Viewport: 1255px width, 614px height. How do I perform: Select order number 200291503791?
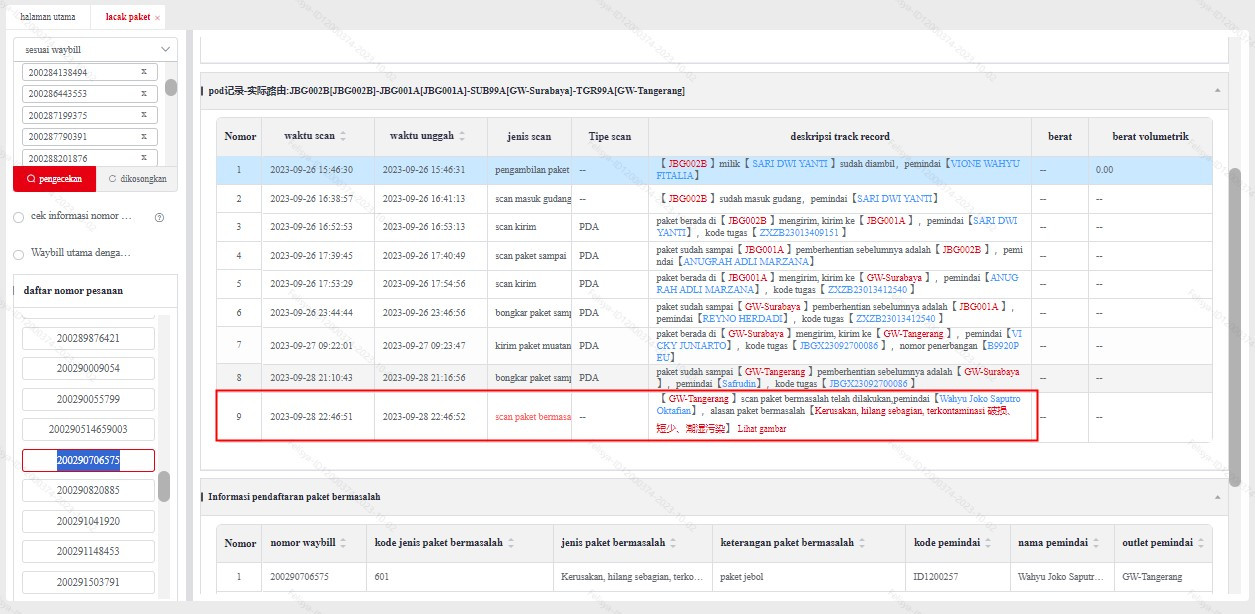(x=88, y=582)
